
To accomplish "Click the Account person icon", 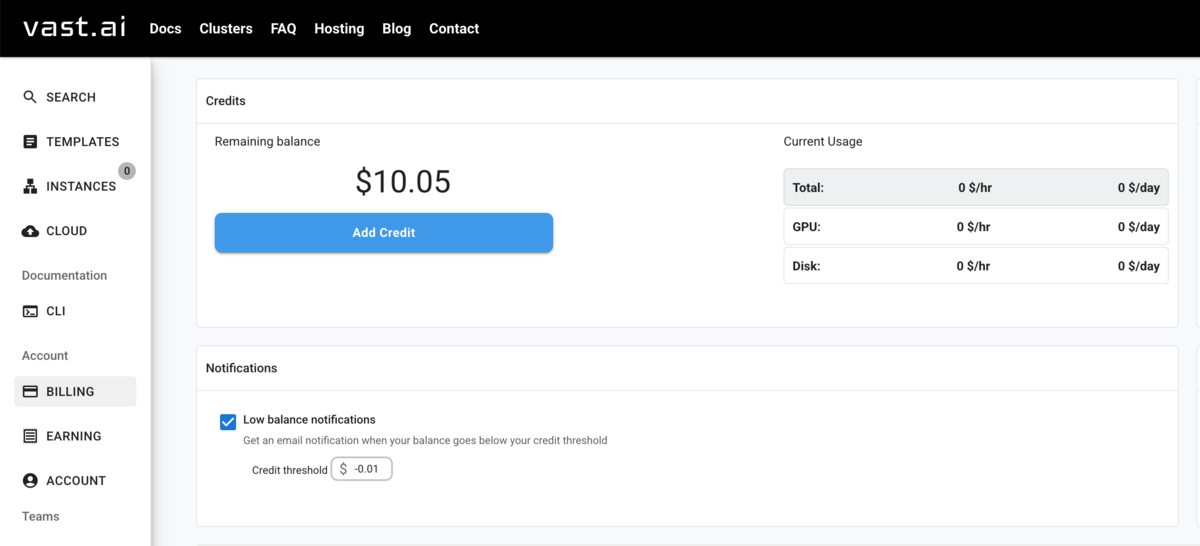I will 30,481.
